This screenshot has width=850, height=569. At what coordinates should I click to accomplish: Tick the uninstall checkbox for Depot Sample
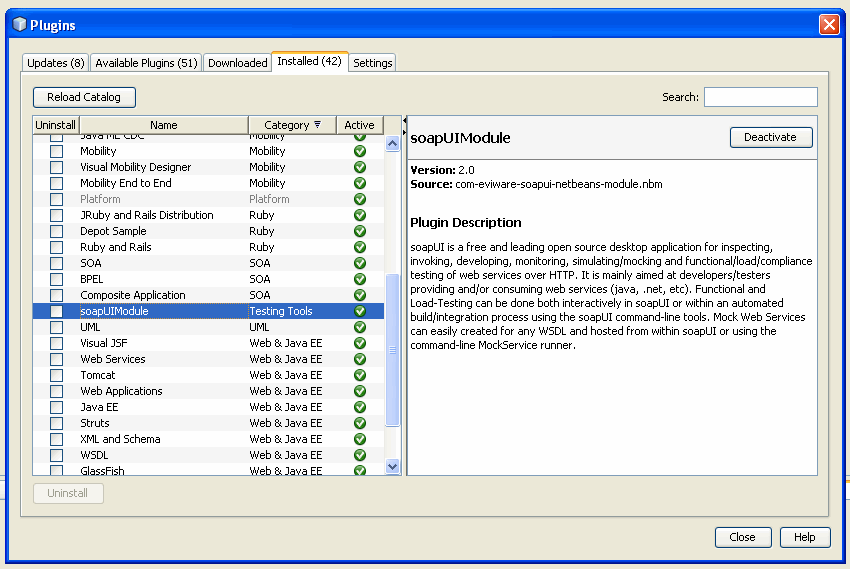pos(56,231)
